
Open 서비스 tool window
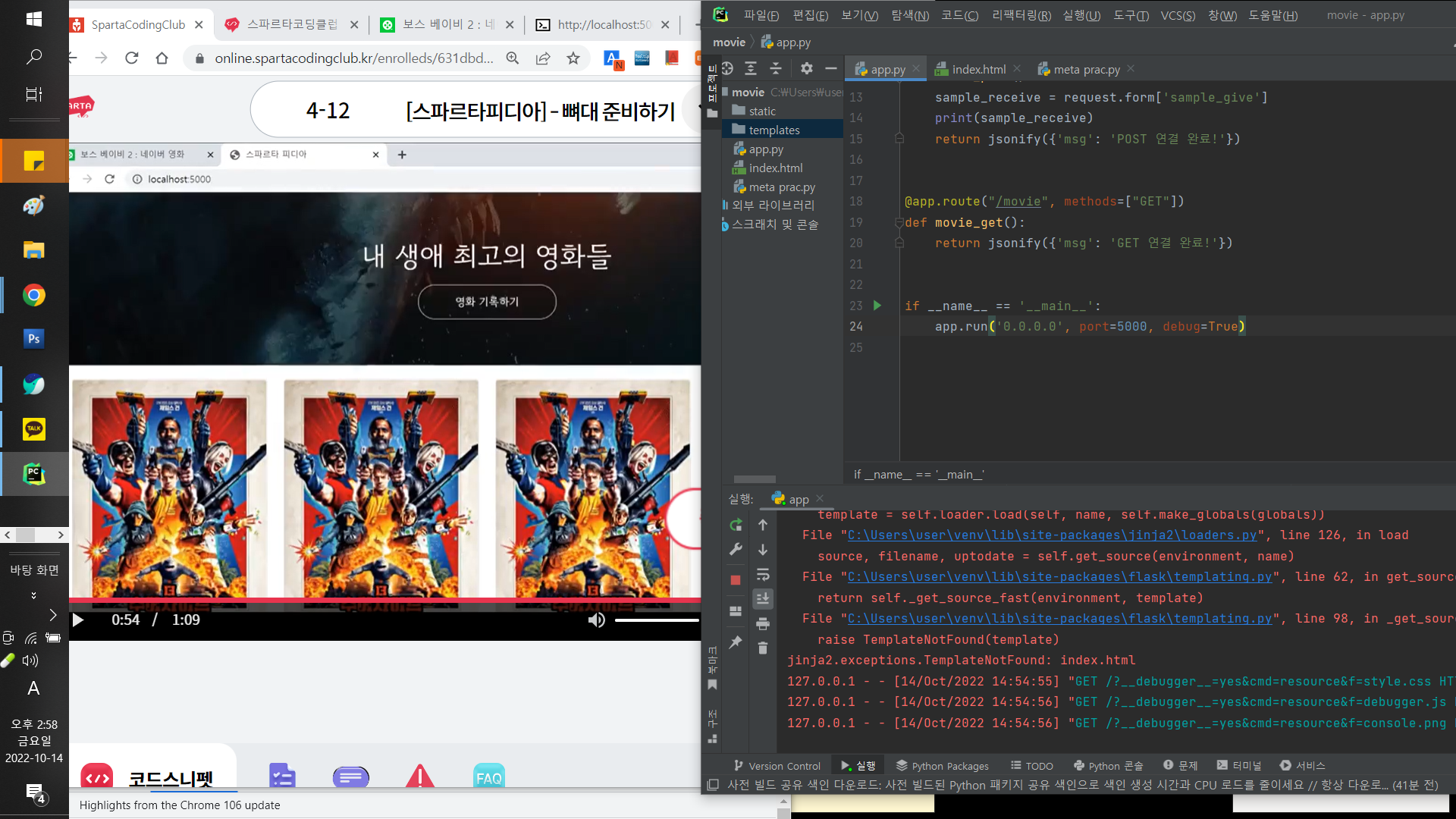[x=1303, y=766]
